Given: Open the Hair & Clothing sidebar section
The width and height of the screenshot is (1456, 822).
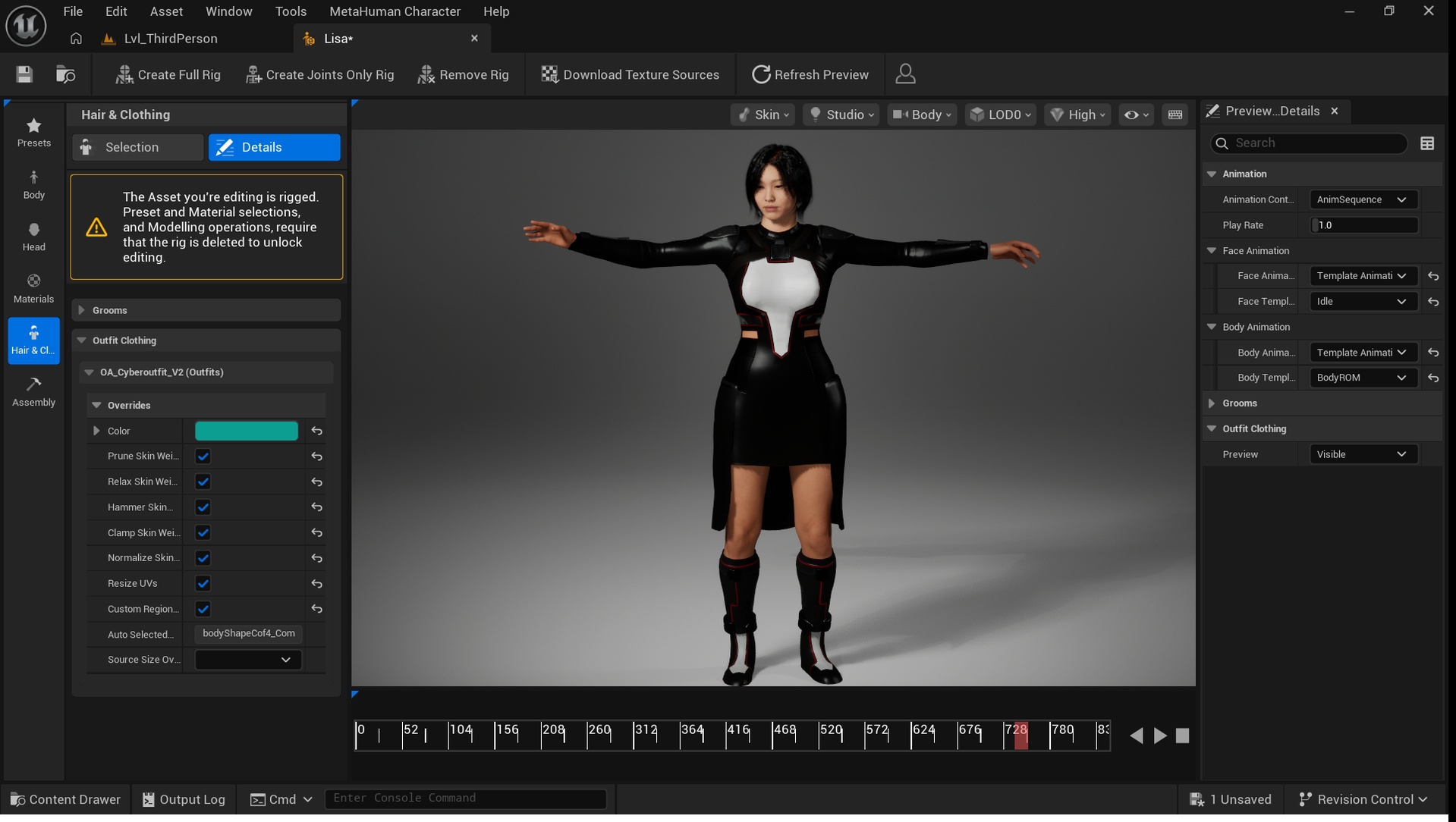Looking at the screenshot, I should click(x=34, y=340).
